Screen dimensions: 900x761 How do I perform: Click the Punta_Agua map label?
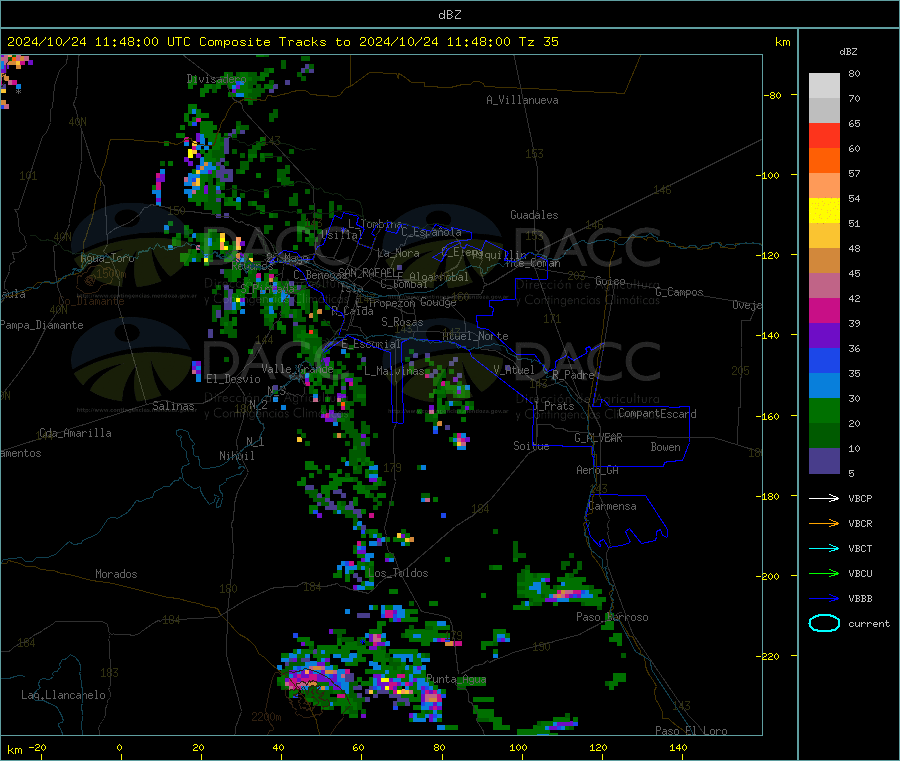456,679
